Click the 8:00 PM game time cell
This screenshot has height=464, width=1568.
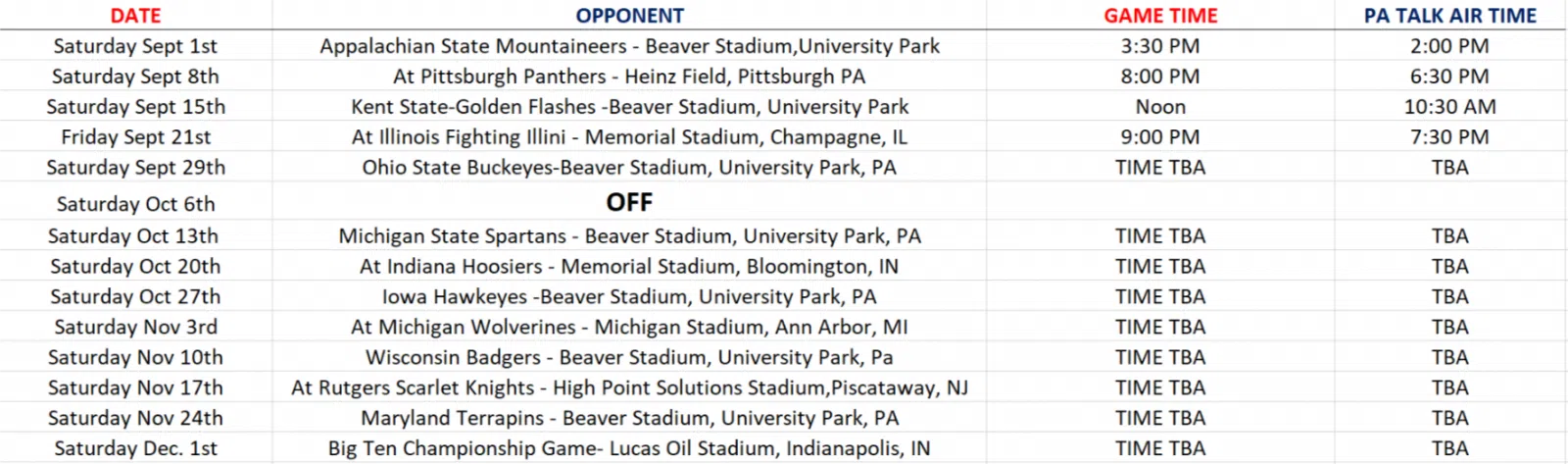[x=1160, y=77]
